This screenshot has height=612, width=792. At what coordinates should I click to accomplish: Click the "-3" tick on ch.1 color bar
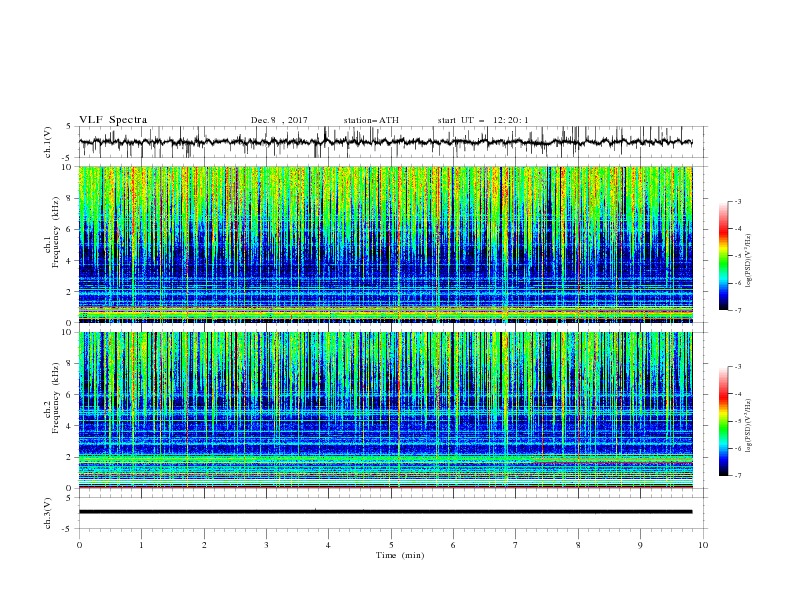click(x=738, y=201)
